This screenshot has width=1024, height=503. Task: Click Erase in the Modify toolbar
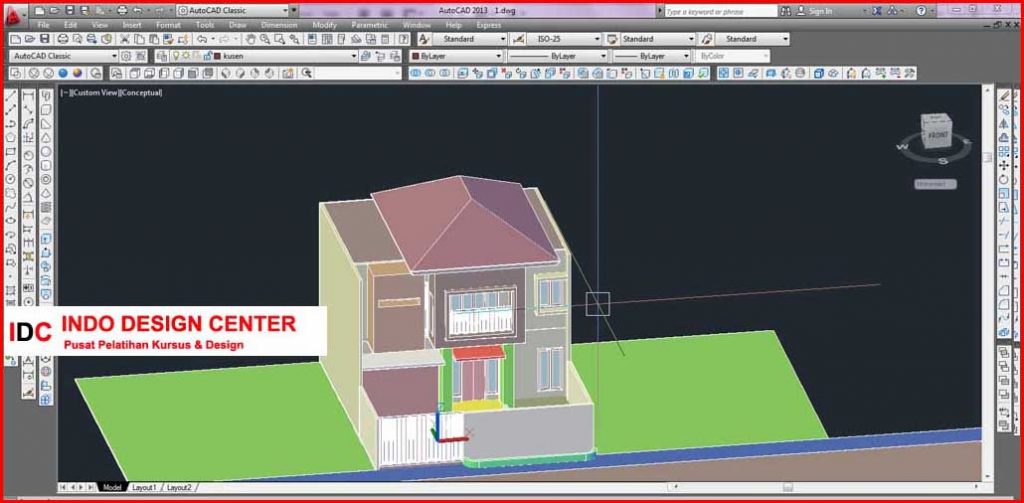[x=1004, y=96]
